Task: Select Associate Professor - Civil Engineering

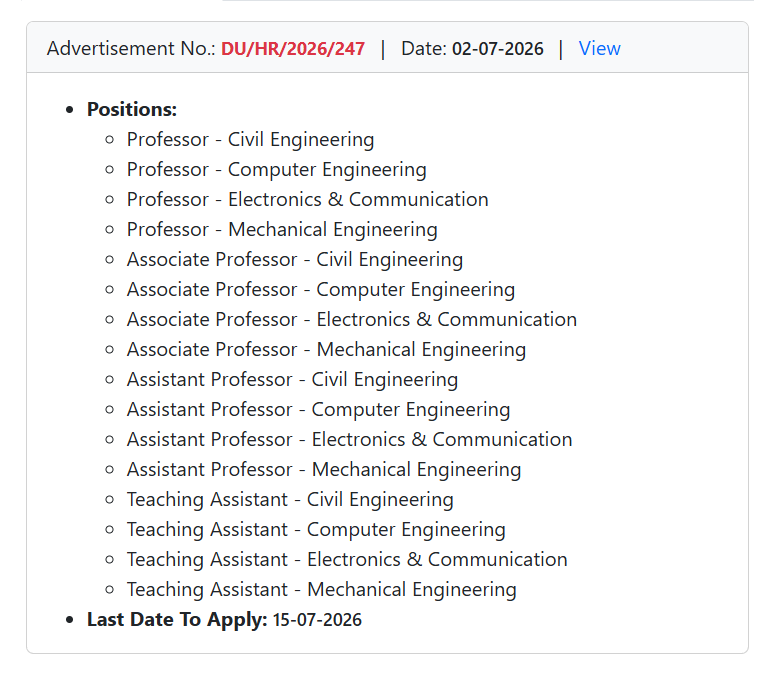Action: (295, 260)
